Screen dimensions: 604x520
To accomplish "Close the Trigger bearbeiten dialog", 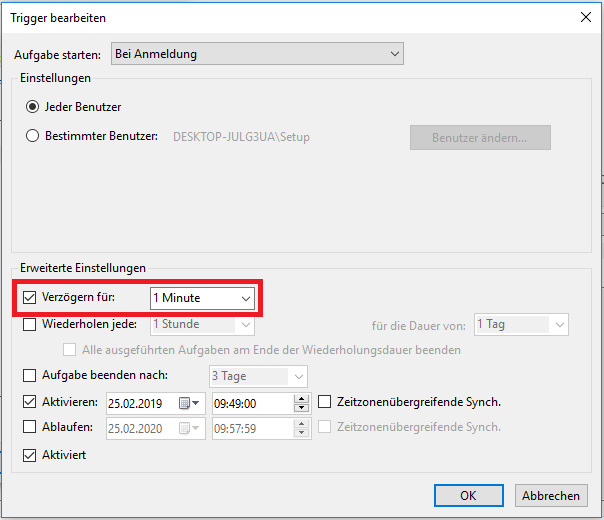I will [584, 17].
